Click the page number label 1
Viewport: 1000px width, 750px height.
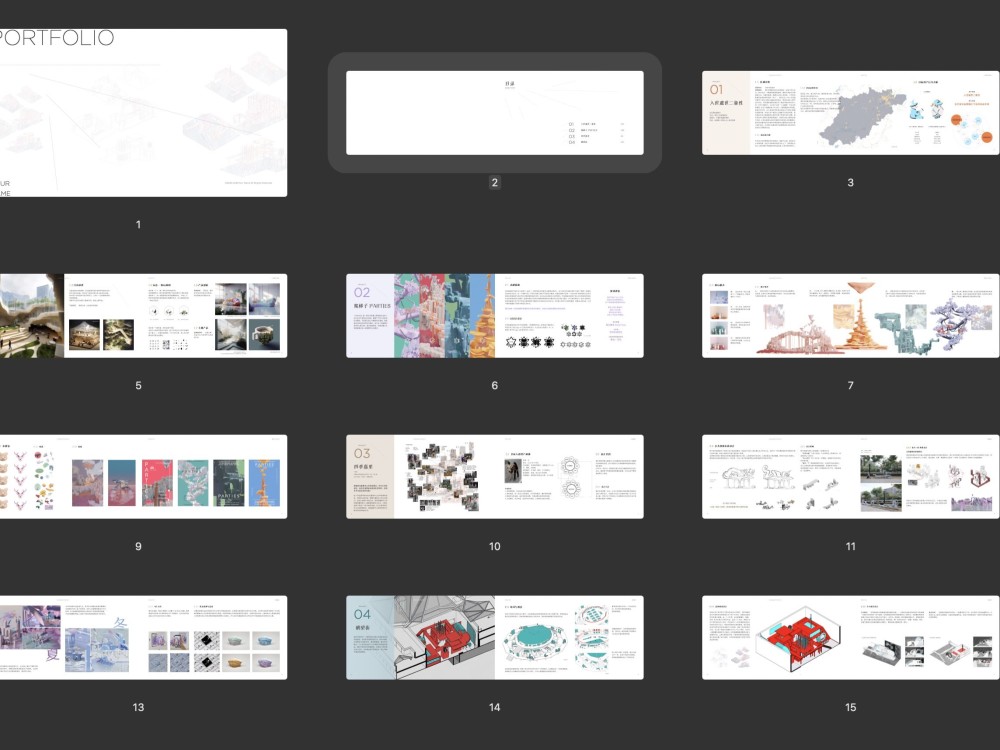click(138, 224)
